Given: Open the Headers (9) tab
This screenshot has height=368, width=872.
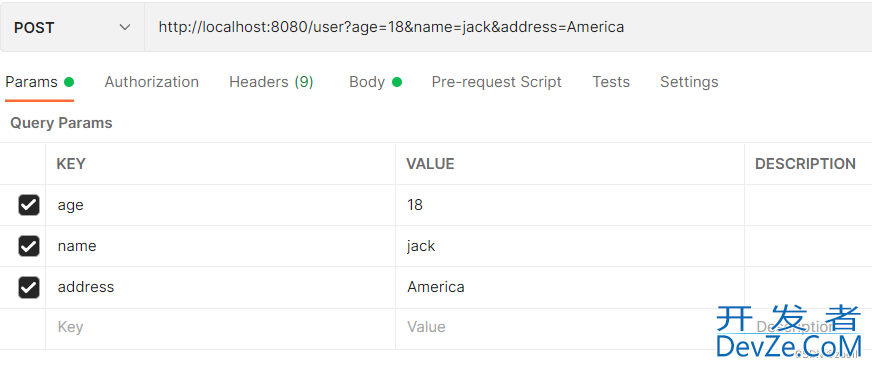Looking at the screenshot, I should (271, 82).
